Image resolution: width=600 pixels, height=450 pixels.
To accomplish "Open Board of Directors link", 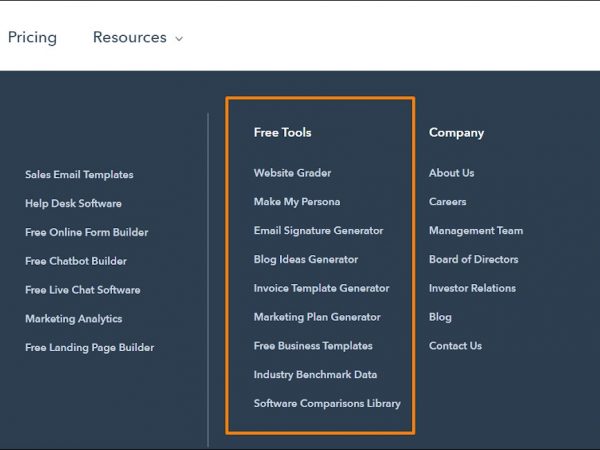I will 473,260.
